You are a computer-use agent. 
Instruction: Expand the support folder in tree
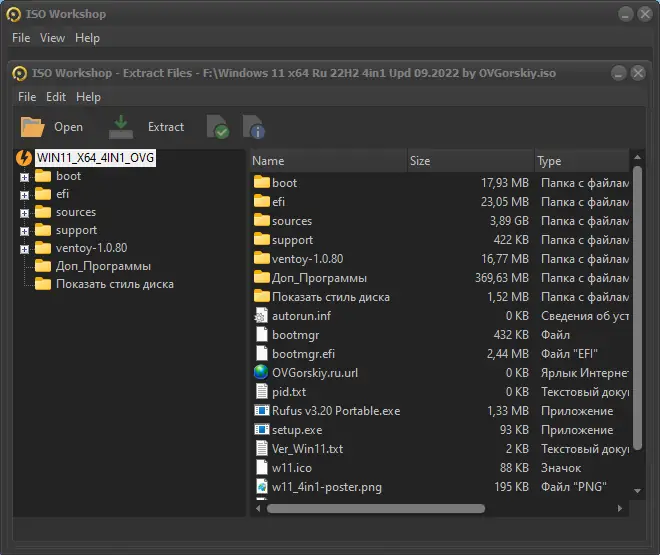24,231
